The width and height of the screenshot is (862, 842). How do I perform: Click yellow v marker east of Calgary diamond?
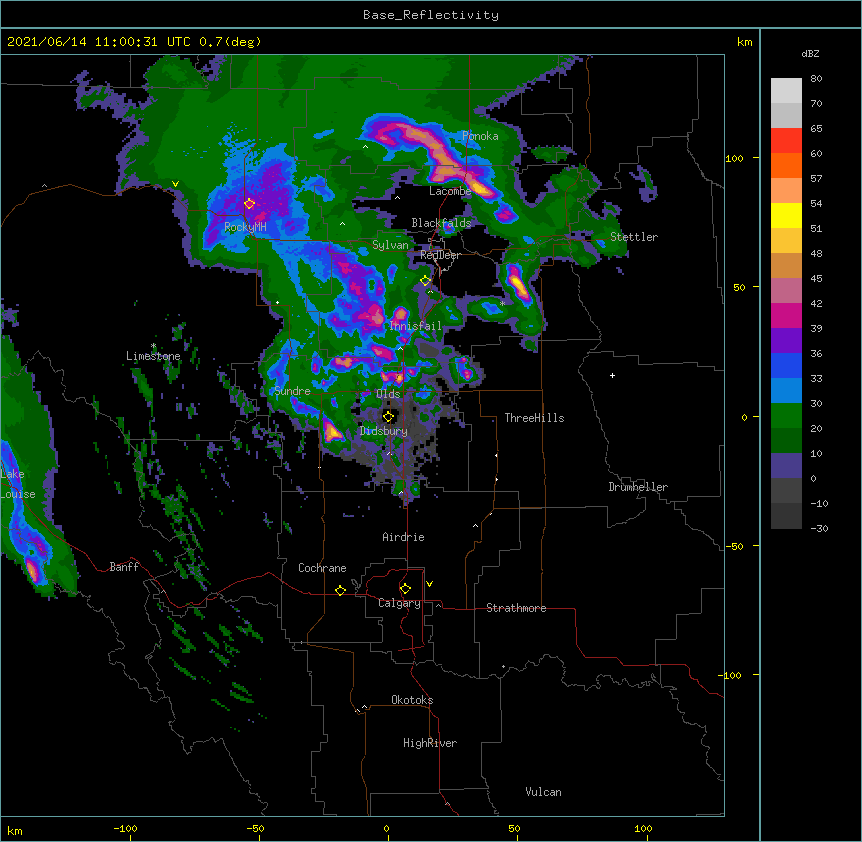pyautogui.click(x=429, y=584)
